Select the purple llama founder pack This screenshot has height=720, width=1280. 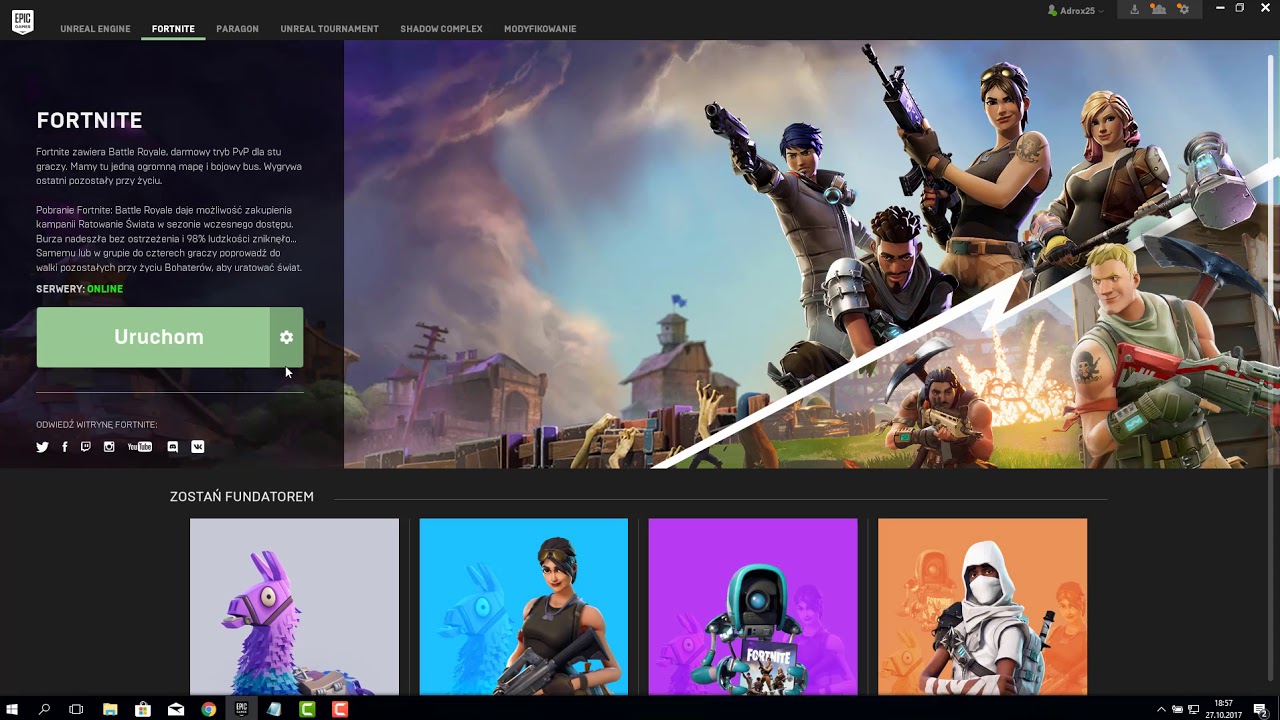294,606
